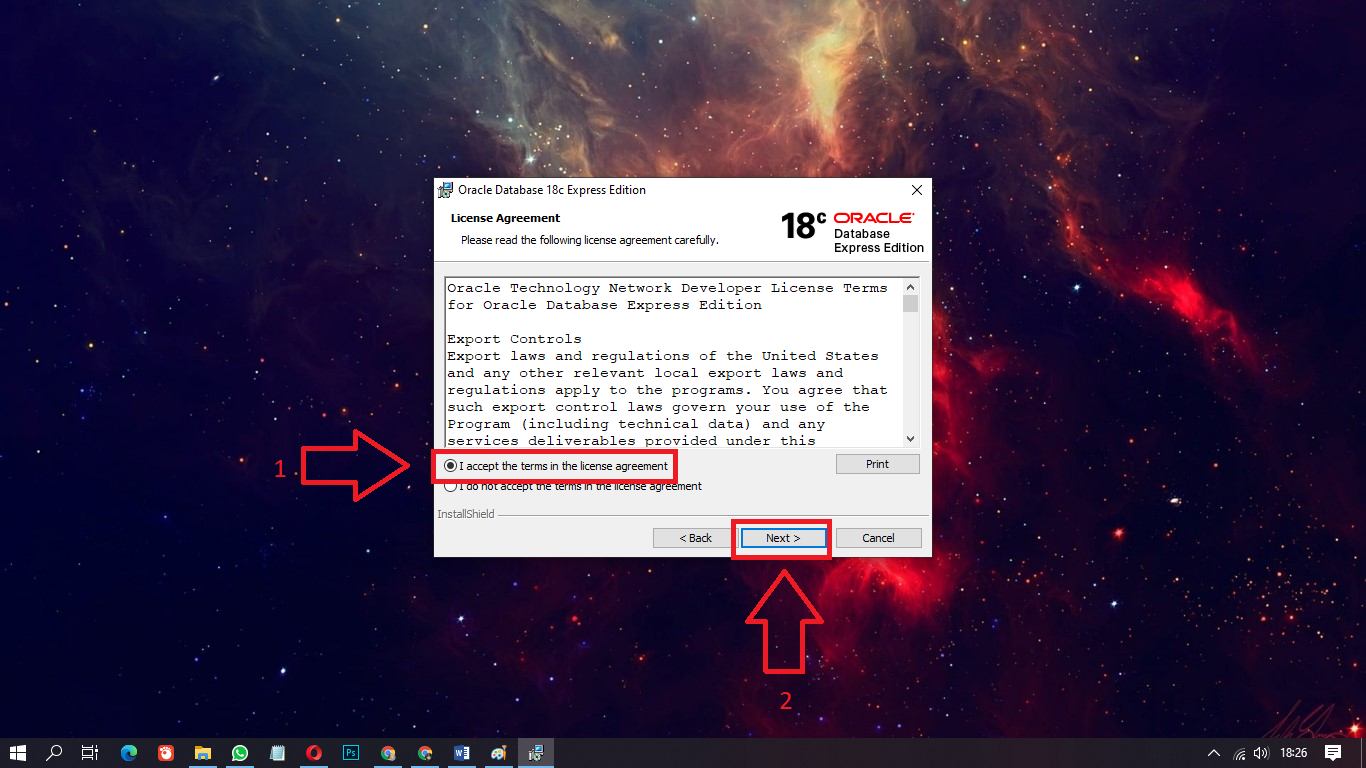Go back with the < Back button
The height and width of the screenshot is (768, 1366).
tap(696, 538)
